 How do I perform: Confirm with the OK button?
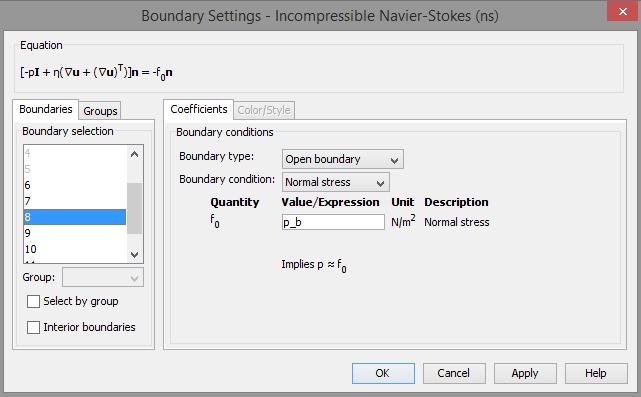point(383,373)
